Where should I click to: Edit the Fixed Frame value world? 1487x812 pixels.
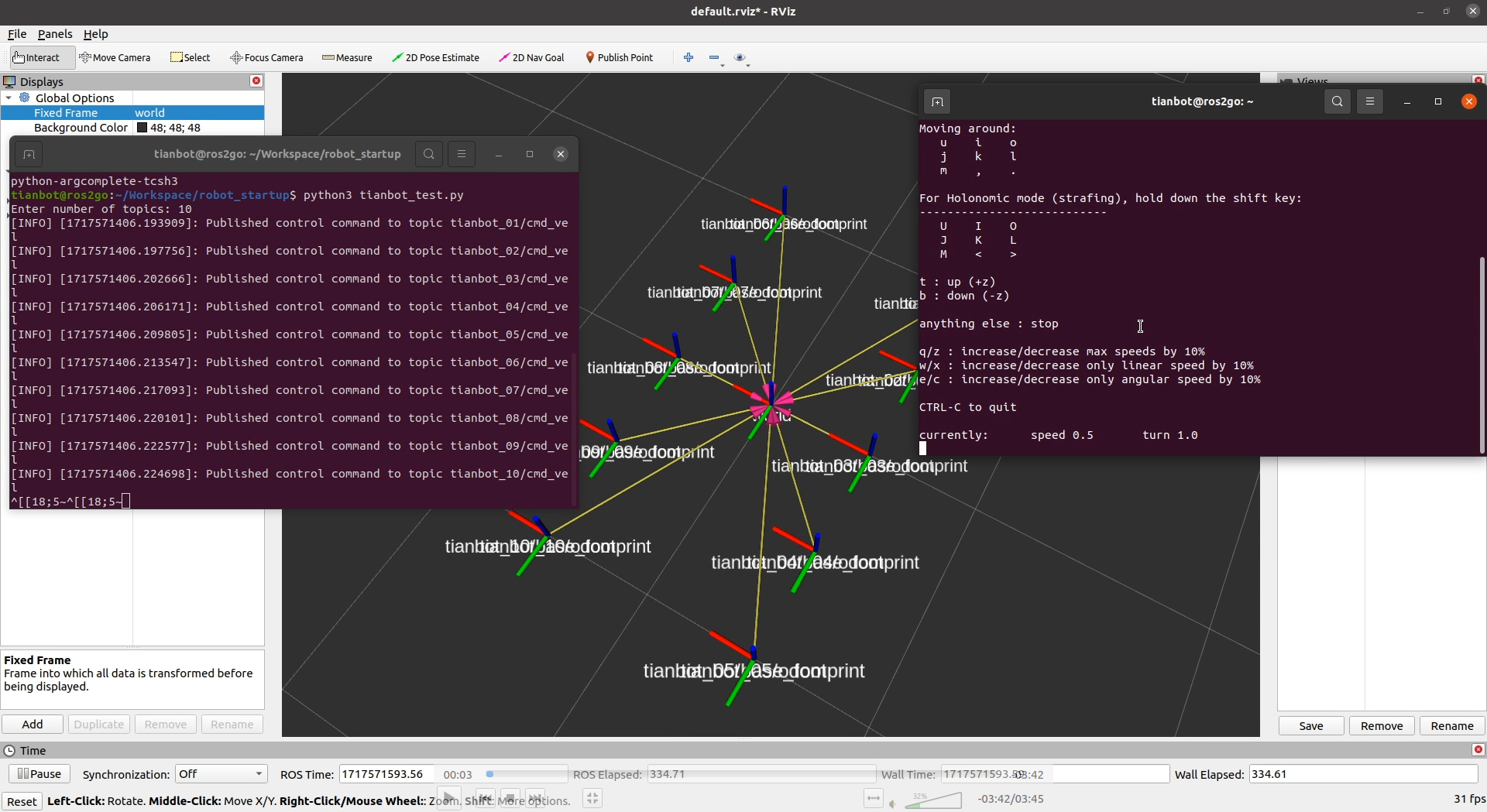149,113
